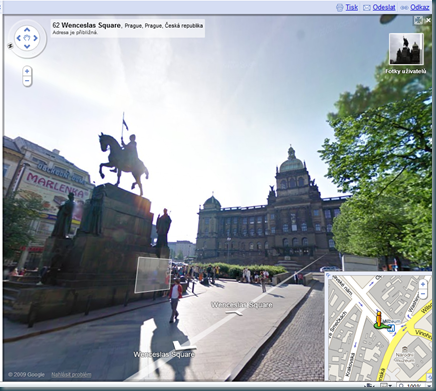The width and height of the screenshot is (436, 391).
Task: Rotate the view left using the compass left arrow
Action: pyautogui.click(x=19, y=38)
